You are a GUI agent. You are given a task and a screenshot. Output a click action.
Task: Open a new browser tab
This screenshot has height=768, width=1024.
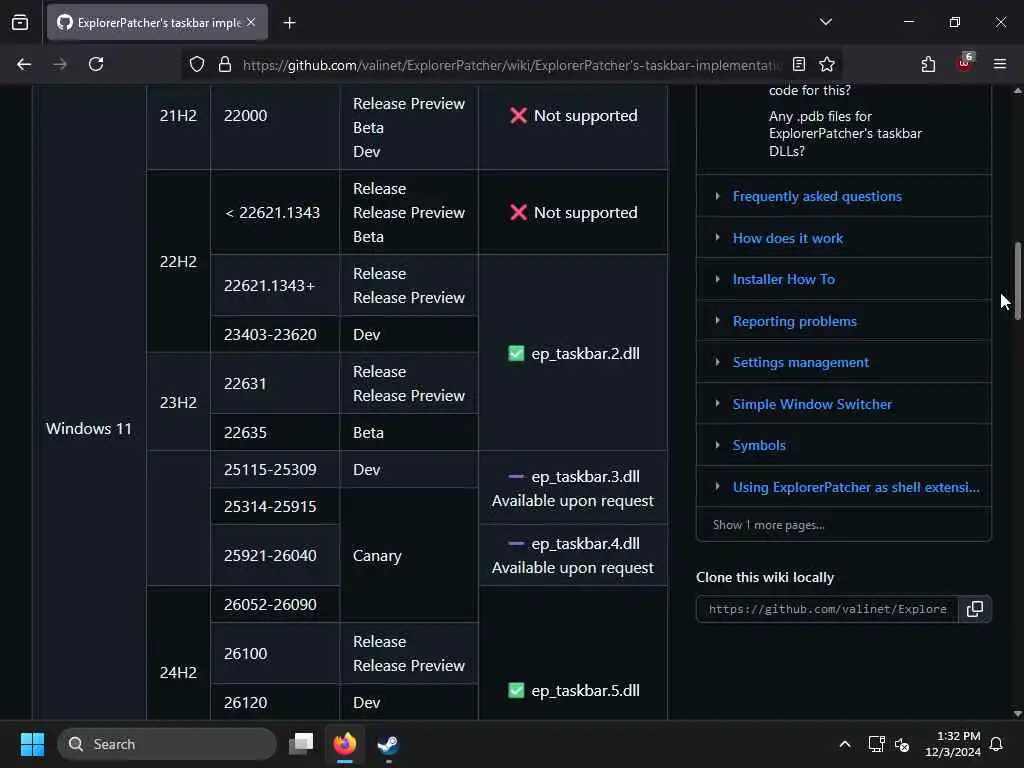point(289,23)
